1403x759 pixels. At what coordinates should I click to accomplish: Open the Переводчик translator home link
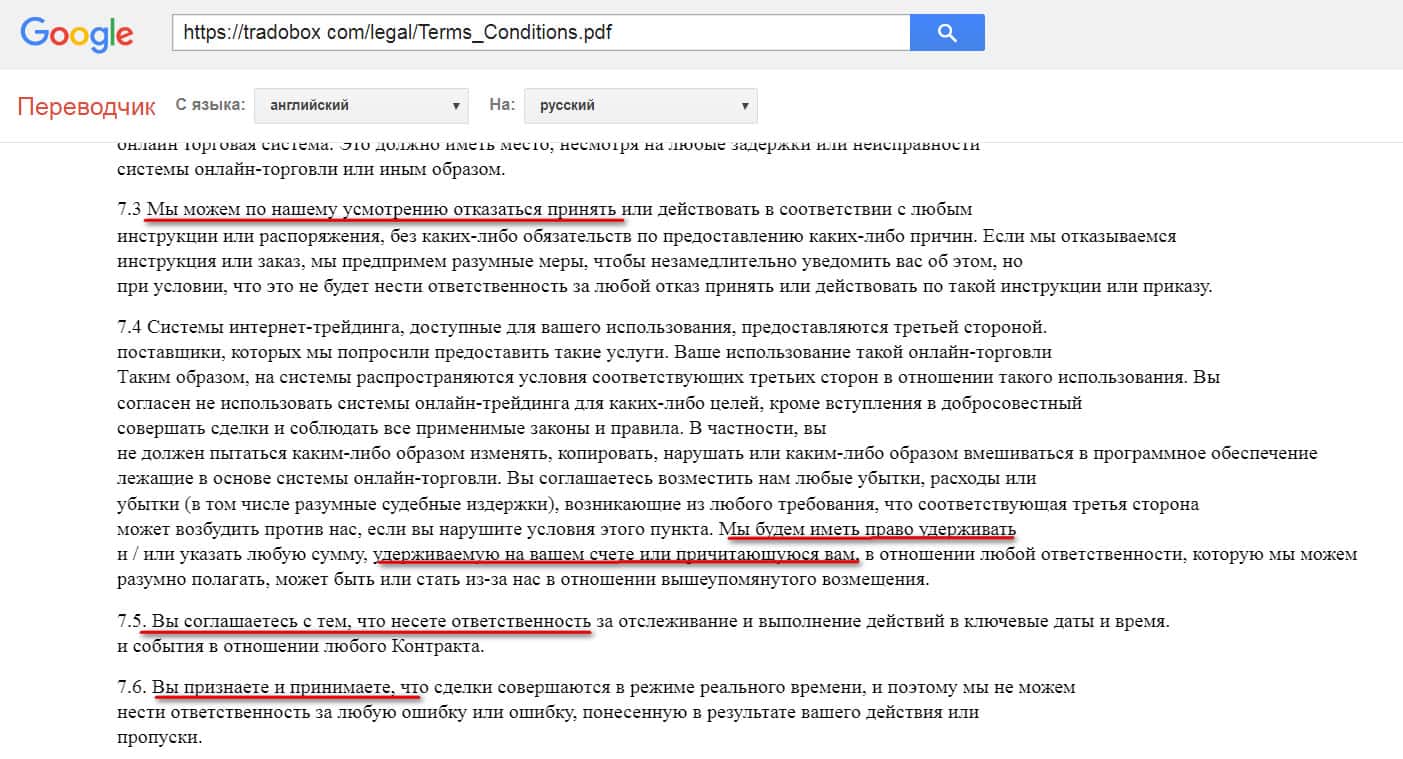87,107
